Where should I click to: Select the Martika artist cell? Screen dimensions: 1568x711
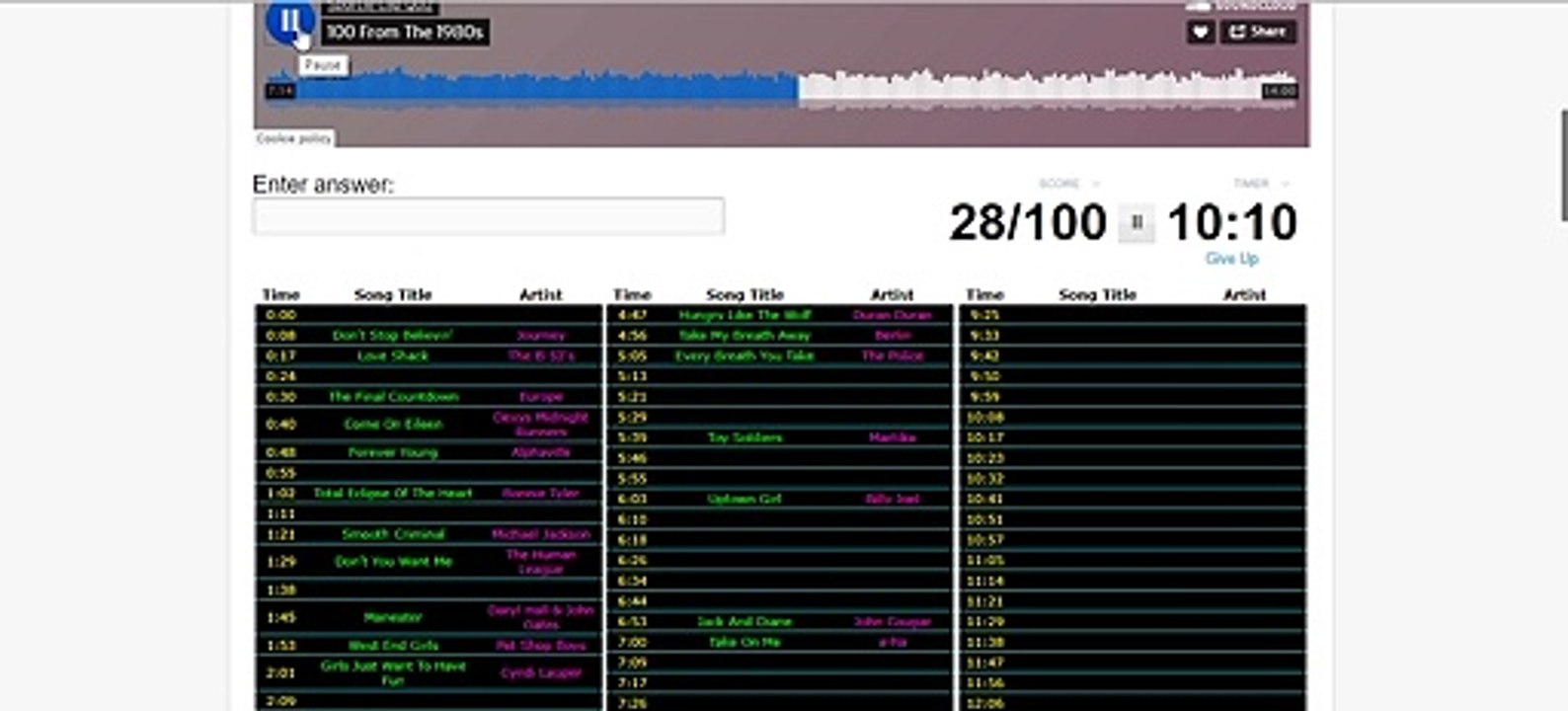(x=892, y=437)
